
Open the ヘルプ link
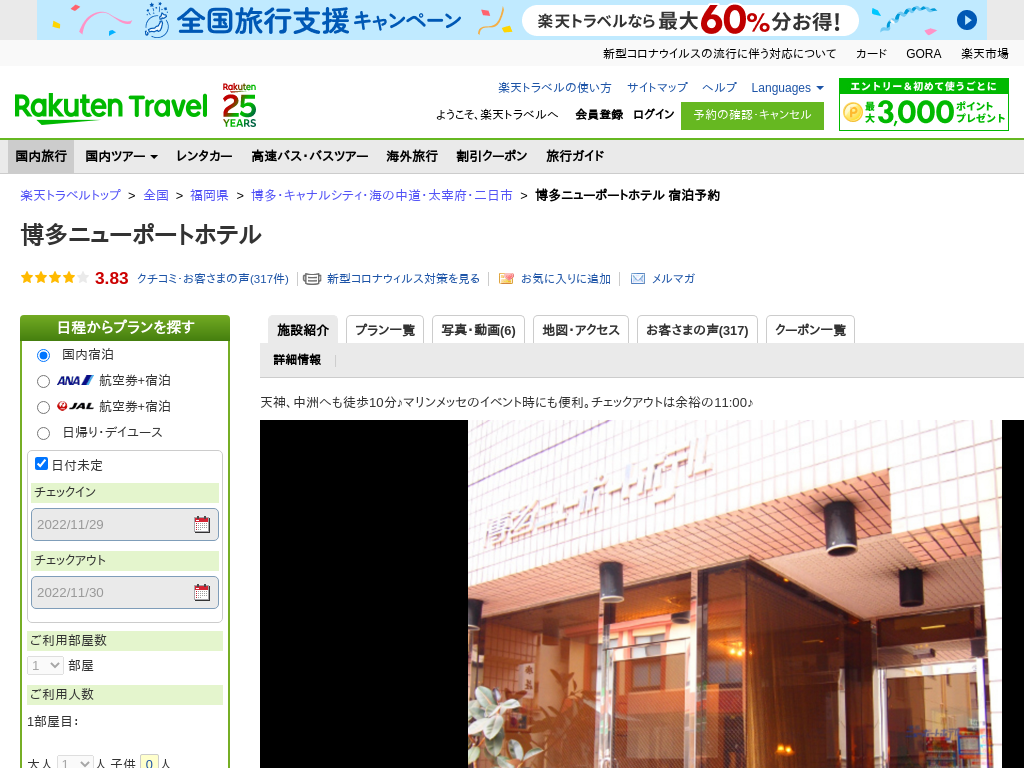coord(719,88)
